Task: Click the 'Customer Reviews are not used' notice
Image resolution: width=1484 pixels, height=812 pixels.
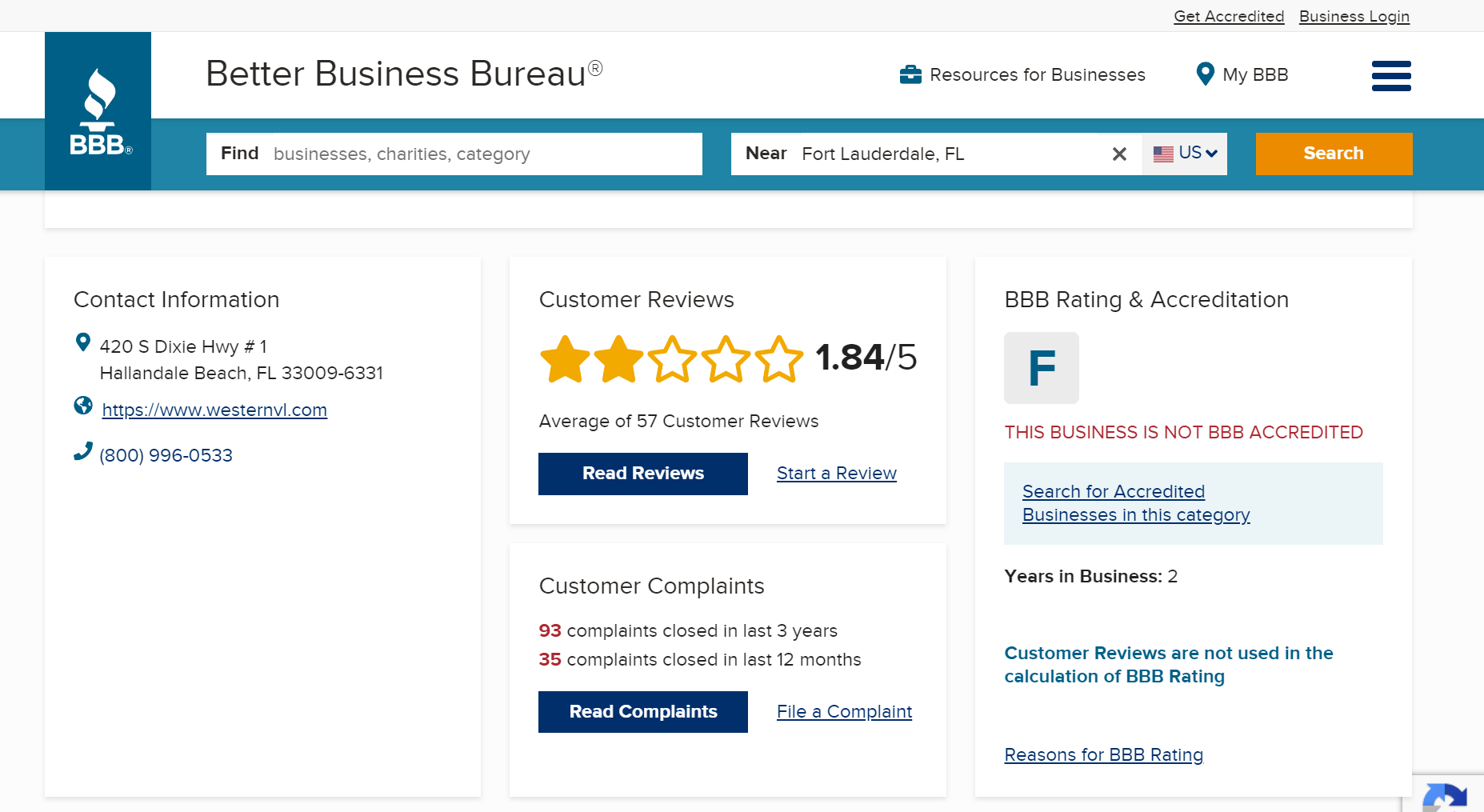Action: pos(1169,665)
